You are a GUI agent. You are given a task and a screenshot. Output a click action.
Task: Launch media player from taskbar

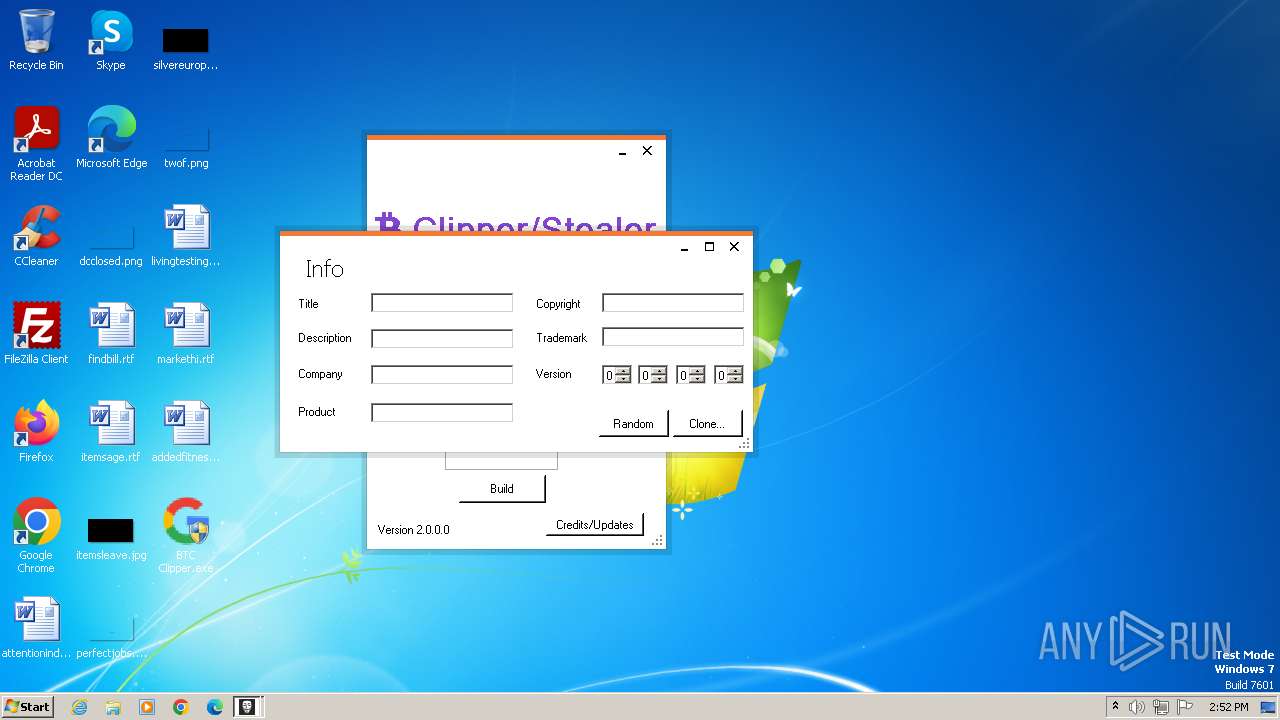coord(147,707)
